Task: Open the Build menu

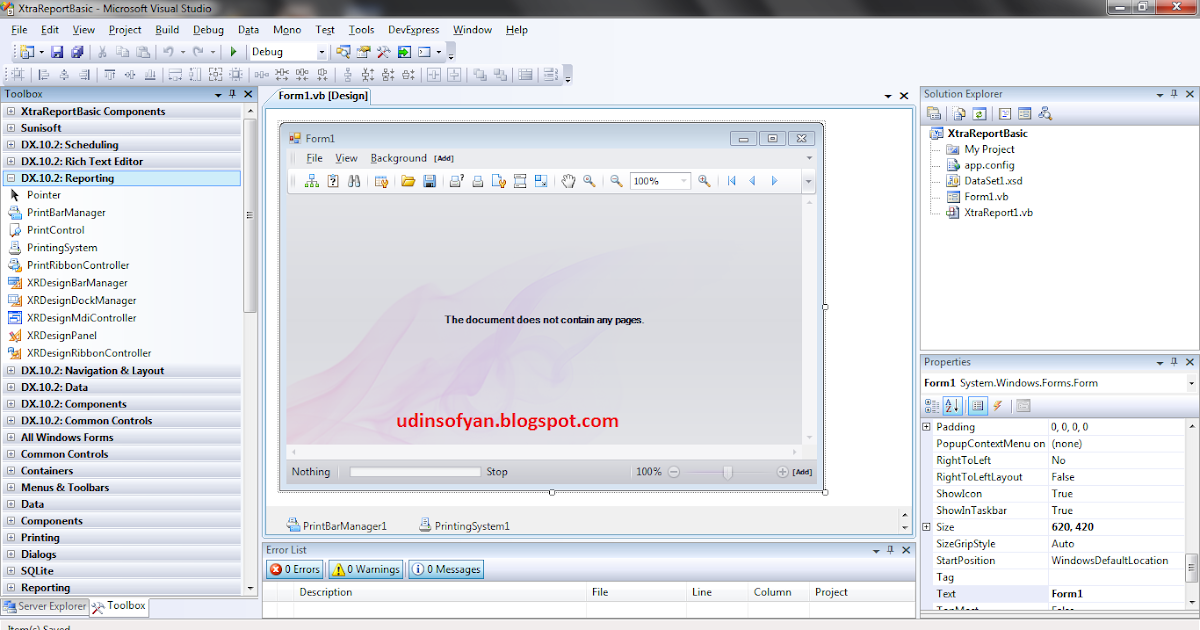Action: (x=167, y=30)
